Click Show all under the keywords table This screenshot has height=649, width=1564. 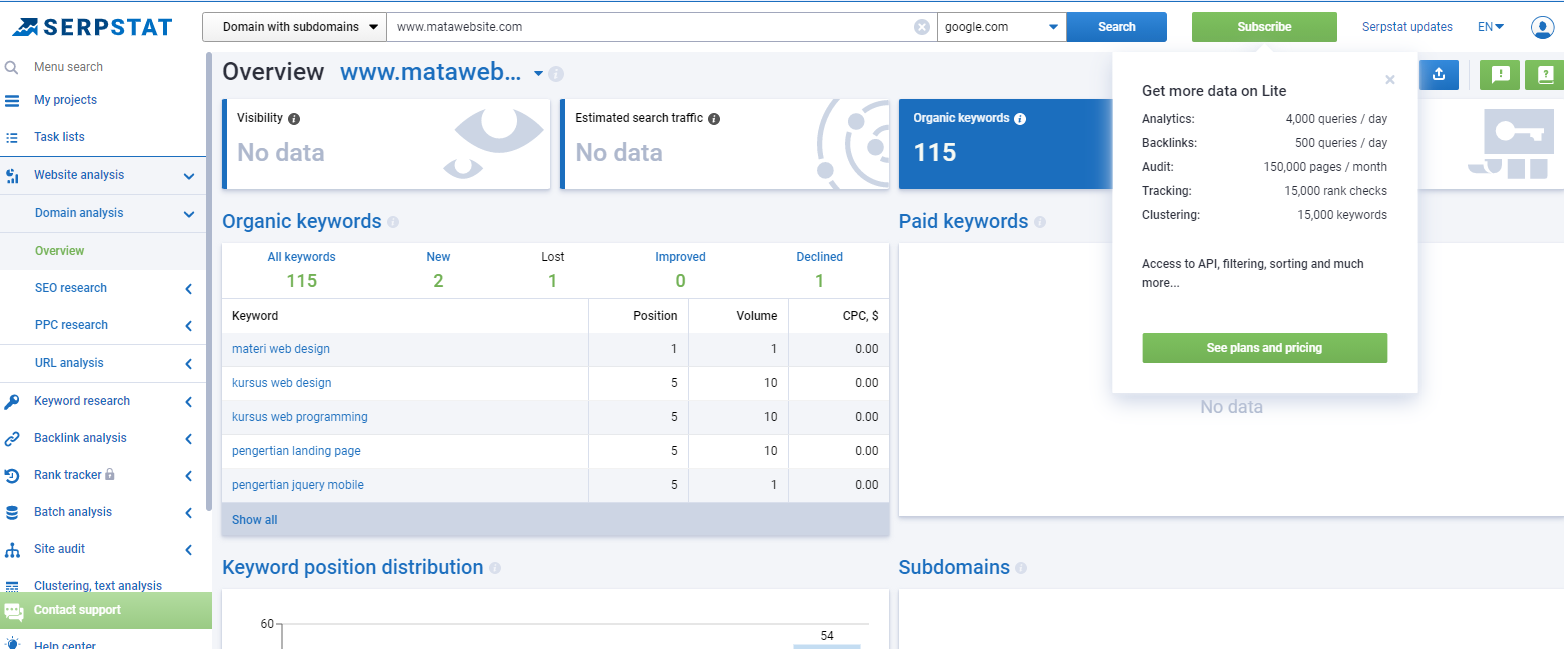(255, 520)
